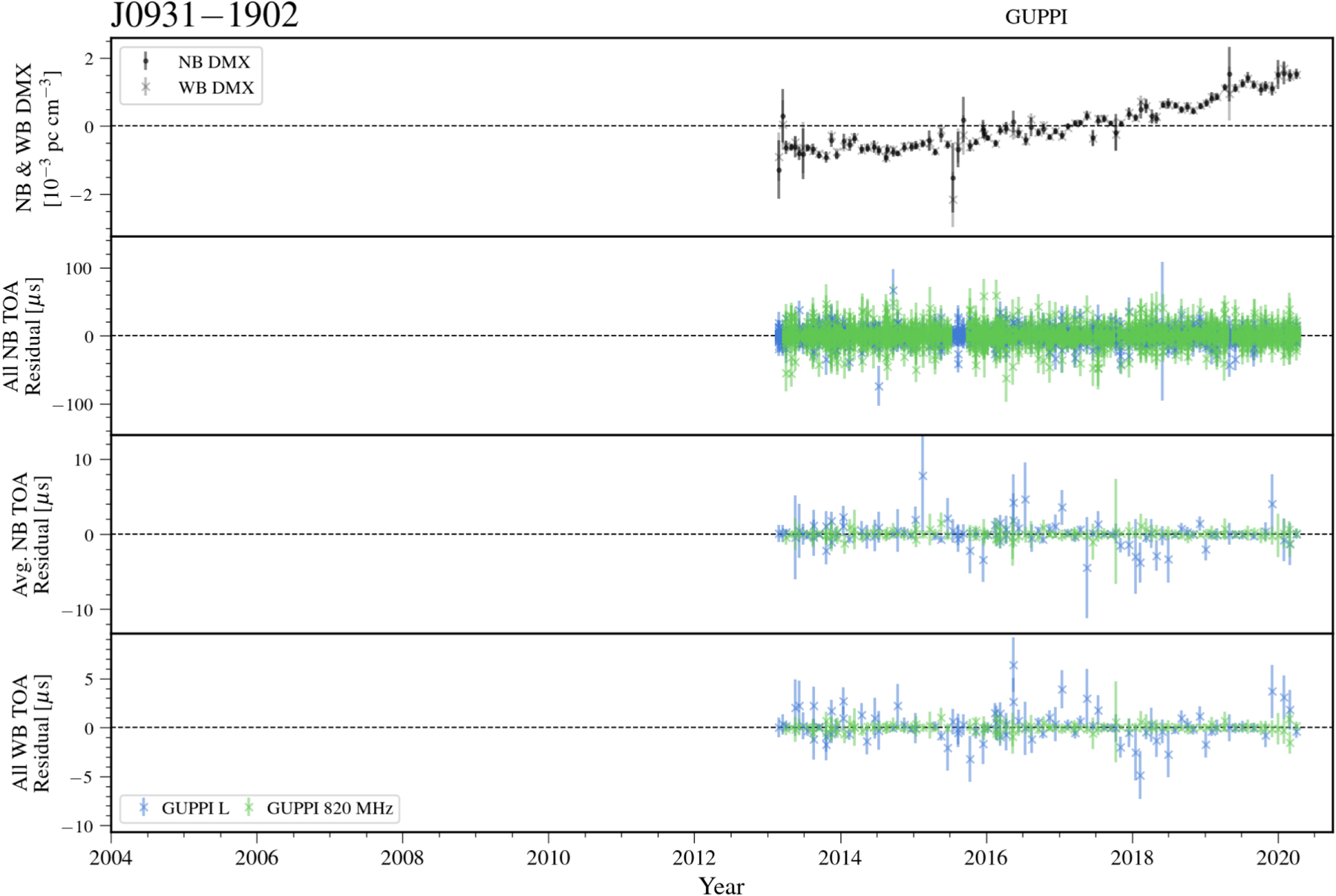Select the WB DMX legend text
Image resolution: width=1336 pixels, height=896 pixels.
click(216, 88)
